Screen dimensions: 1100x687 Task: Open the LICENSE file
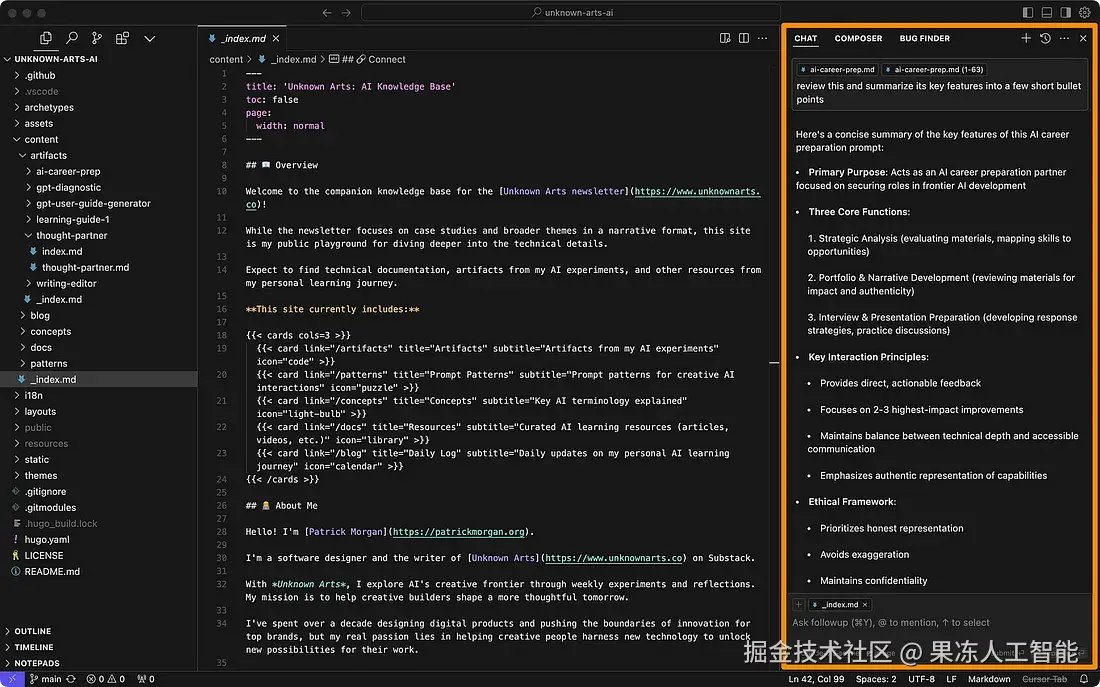pyautogui.click(x=98, y=555)
